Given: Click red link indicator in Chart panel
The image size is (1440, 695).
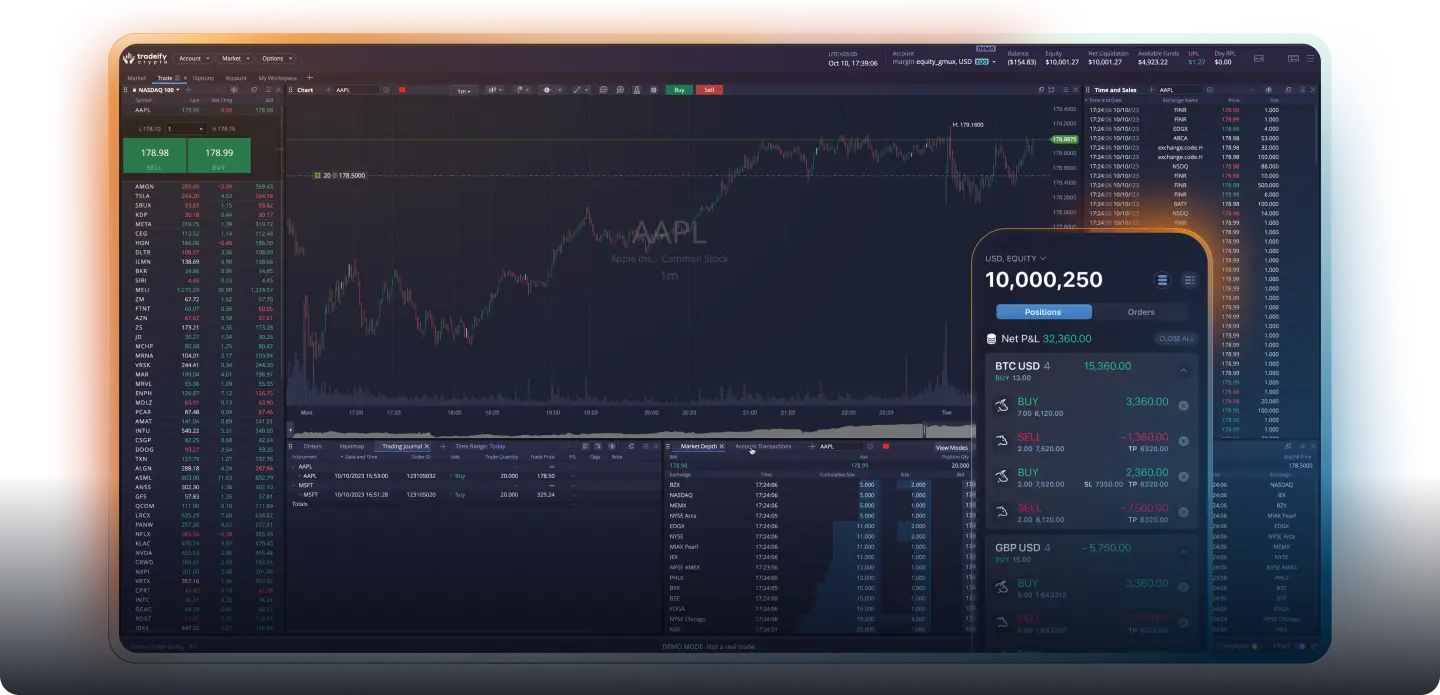Looking at the screenshot, I should (402, 90).
